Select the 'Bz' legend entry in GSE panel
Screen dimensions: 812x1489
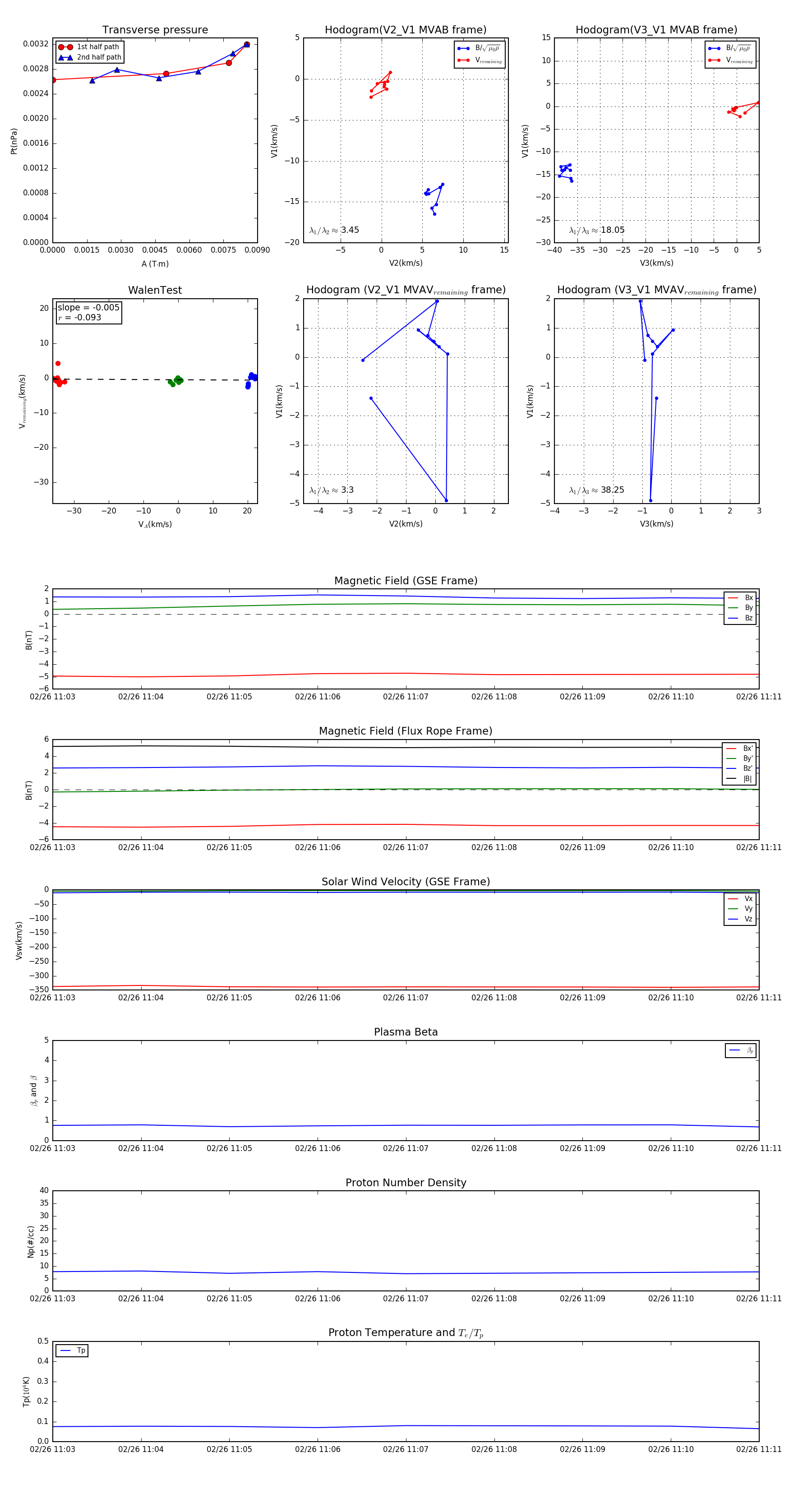[x=740, y=618]
